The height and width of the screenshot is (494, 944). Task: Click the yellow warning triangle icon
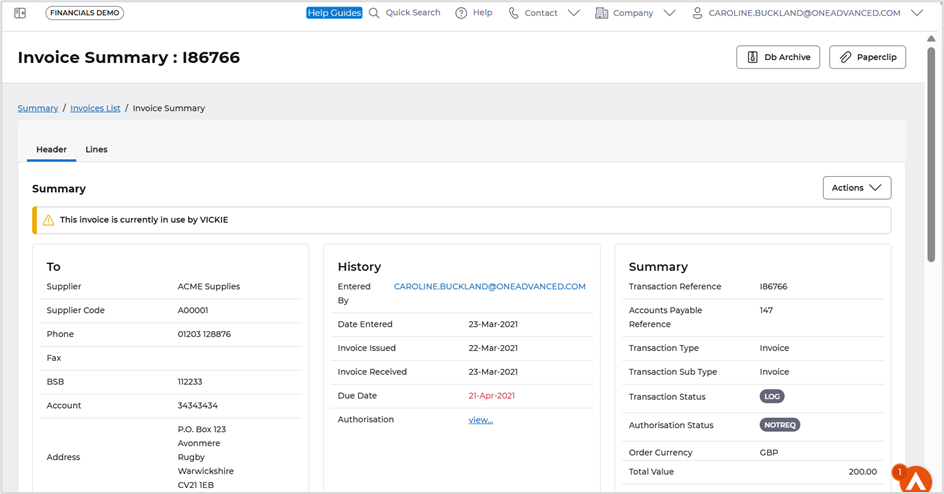(48, 220)
